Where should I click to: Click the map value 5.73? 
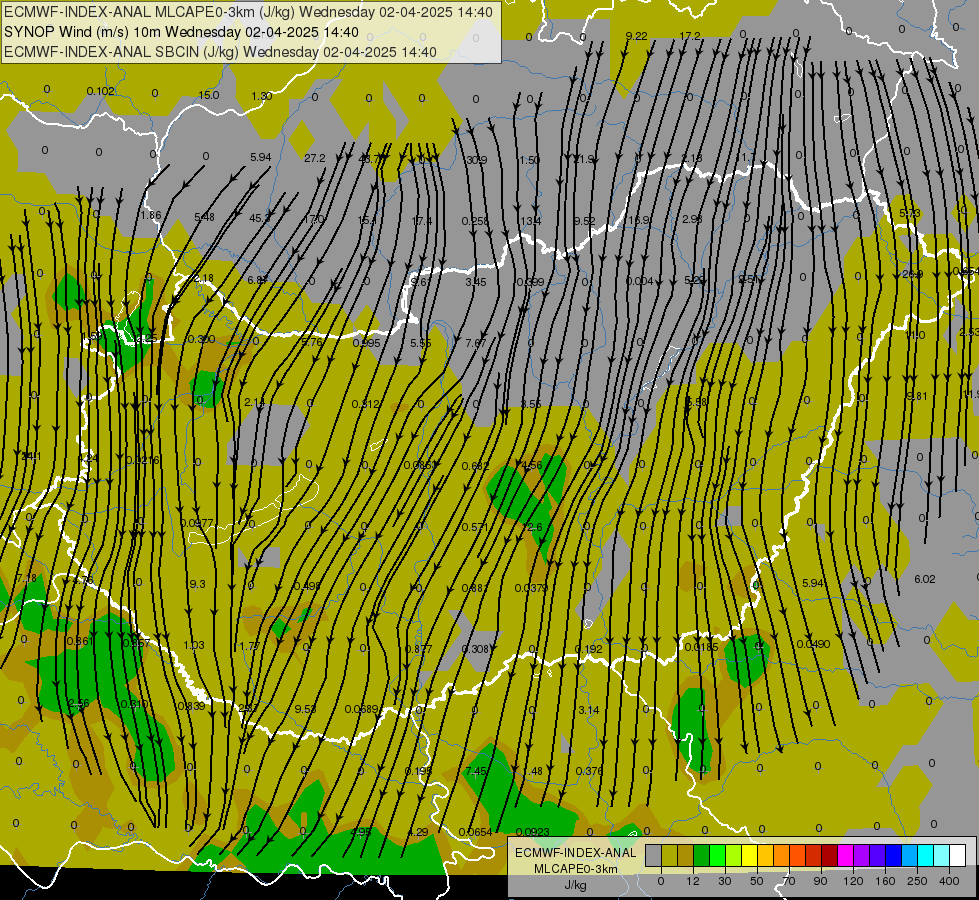pos(910,214)
